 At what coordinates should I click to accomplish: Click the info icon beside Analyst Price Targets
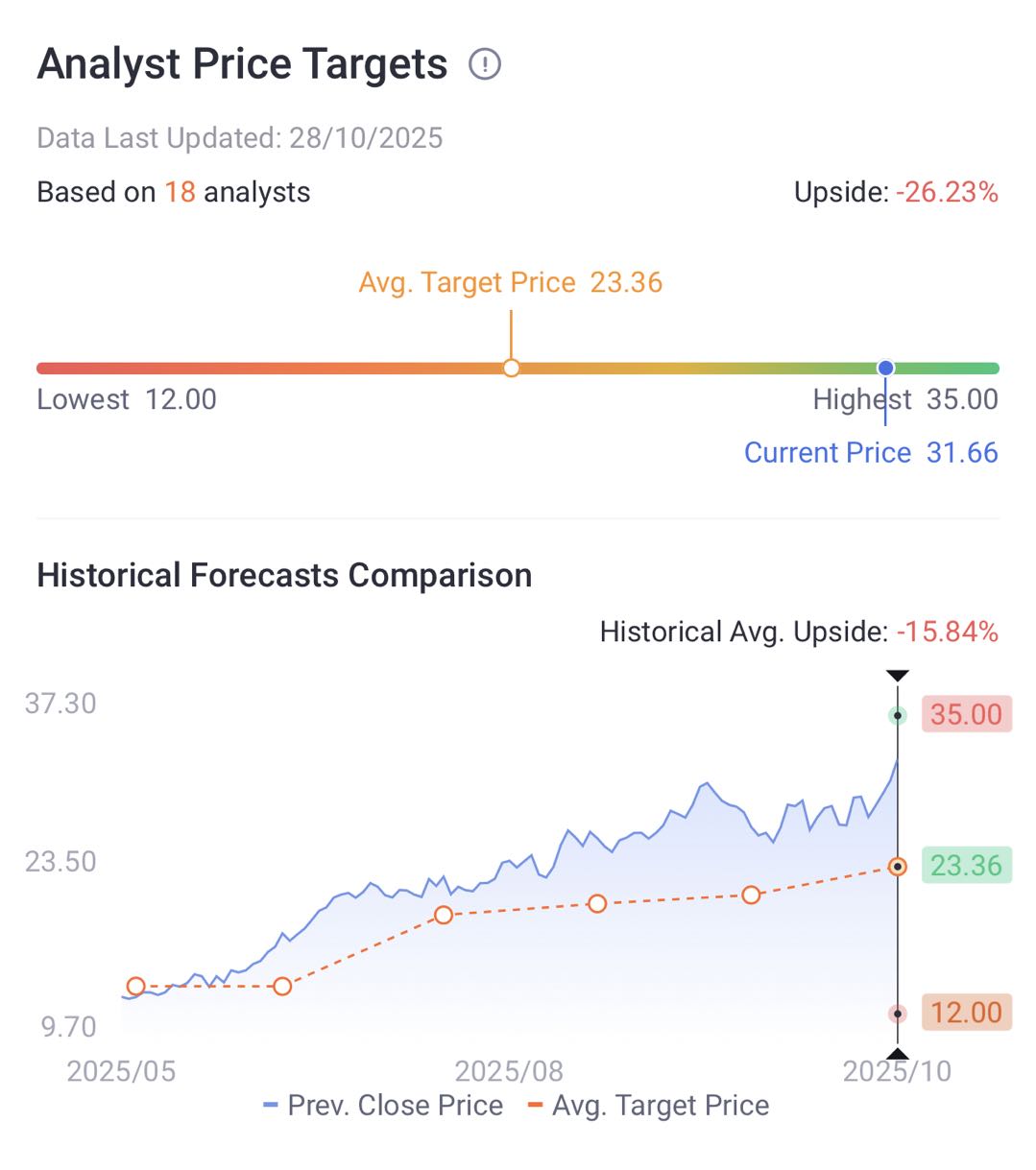tap(485, 64)
